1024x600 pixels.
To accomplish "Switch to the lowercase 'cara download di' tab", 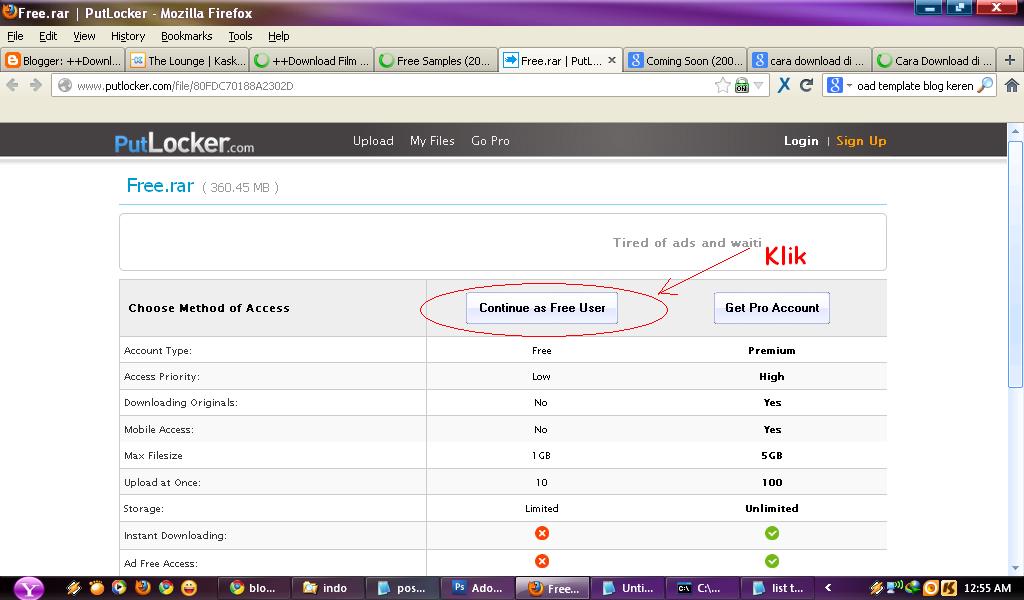I will point(809,60).
